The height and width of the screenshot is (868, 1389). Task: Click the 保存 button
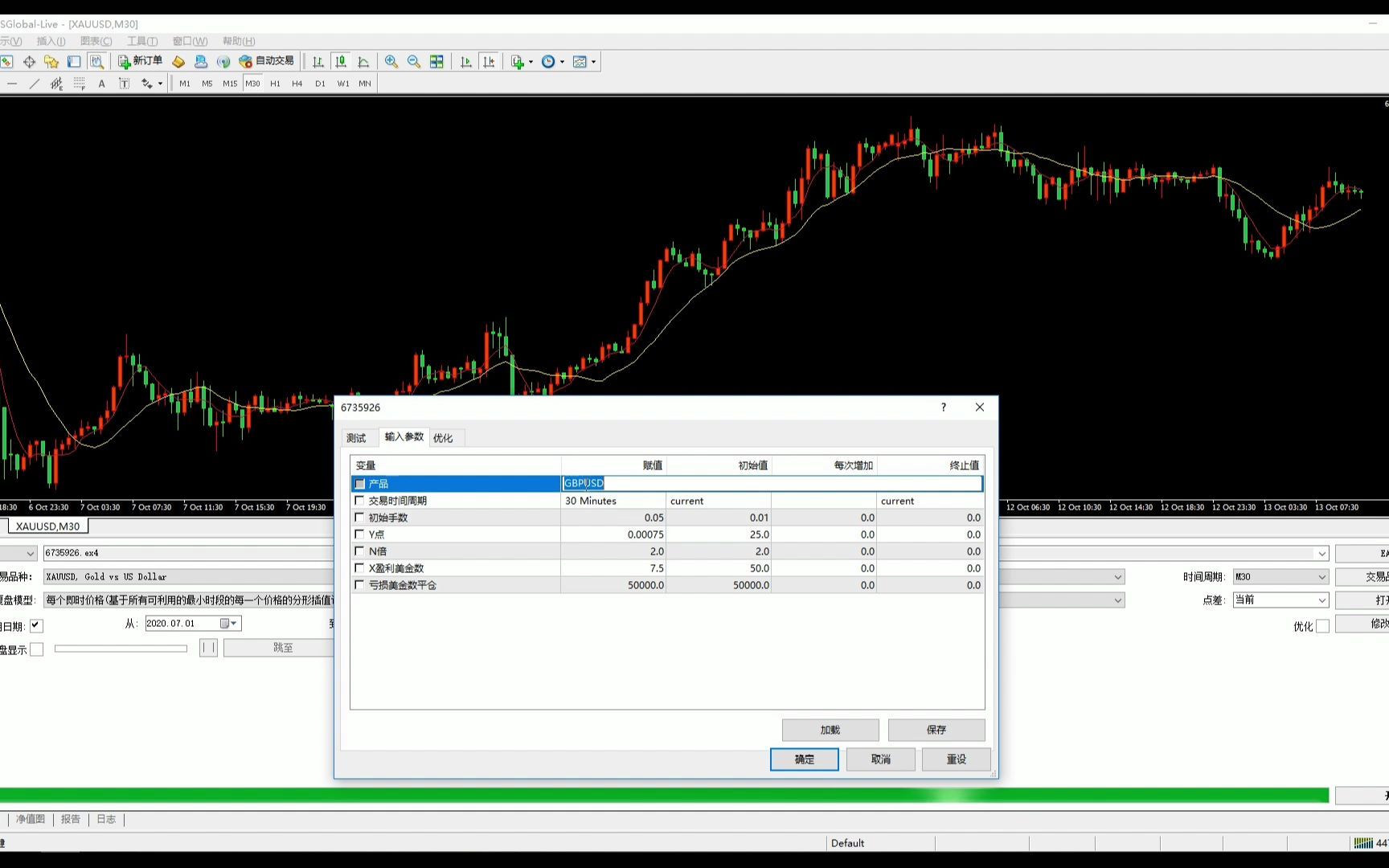(936, 730)
